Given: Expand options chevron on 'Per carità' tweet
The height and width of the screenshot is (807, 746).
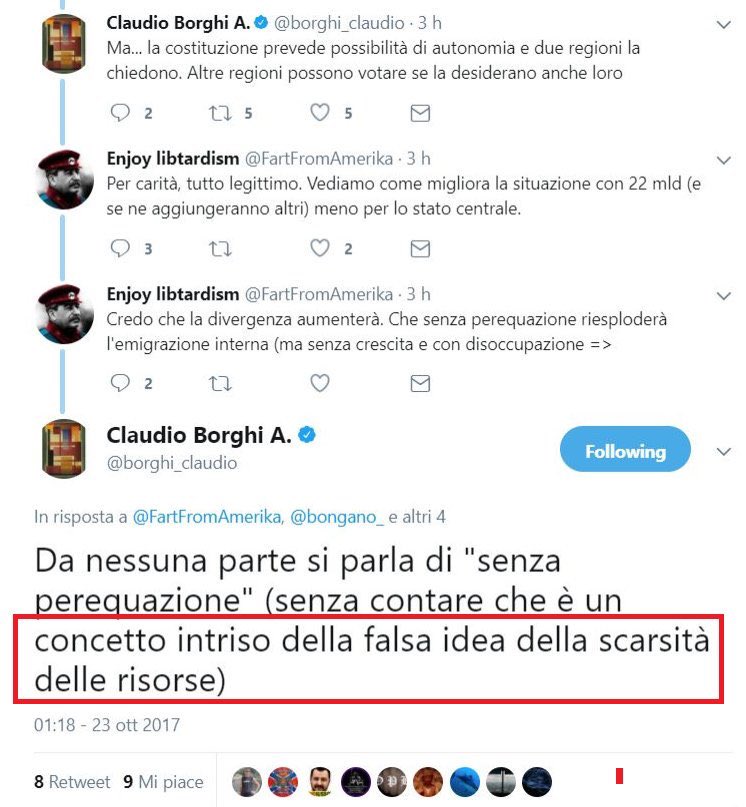Looking at the screenshot, I should click(x=724, y=160).
